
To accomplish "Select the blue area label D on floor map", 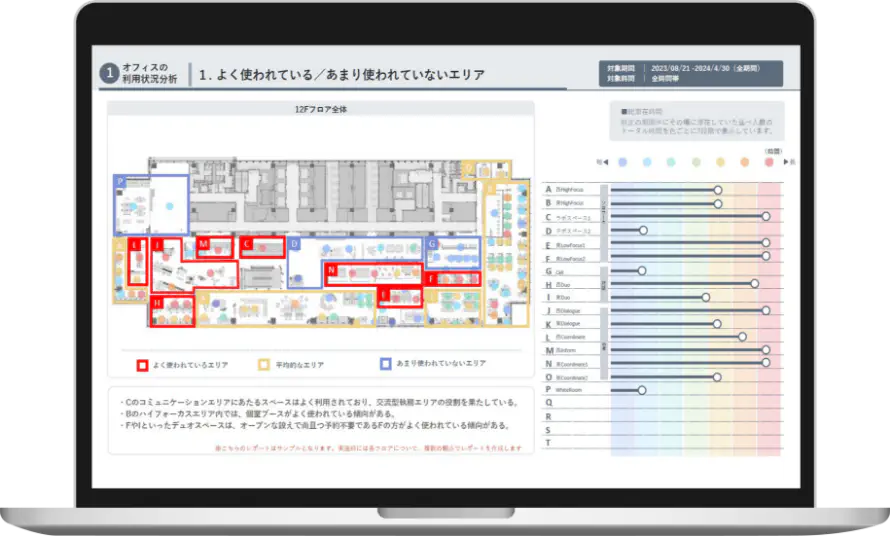I will 294,243.
